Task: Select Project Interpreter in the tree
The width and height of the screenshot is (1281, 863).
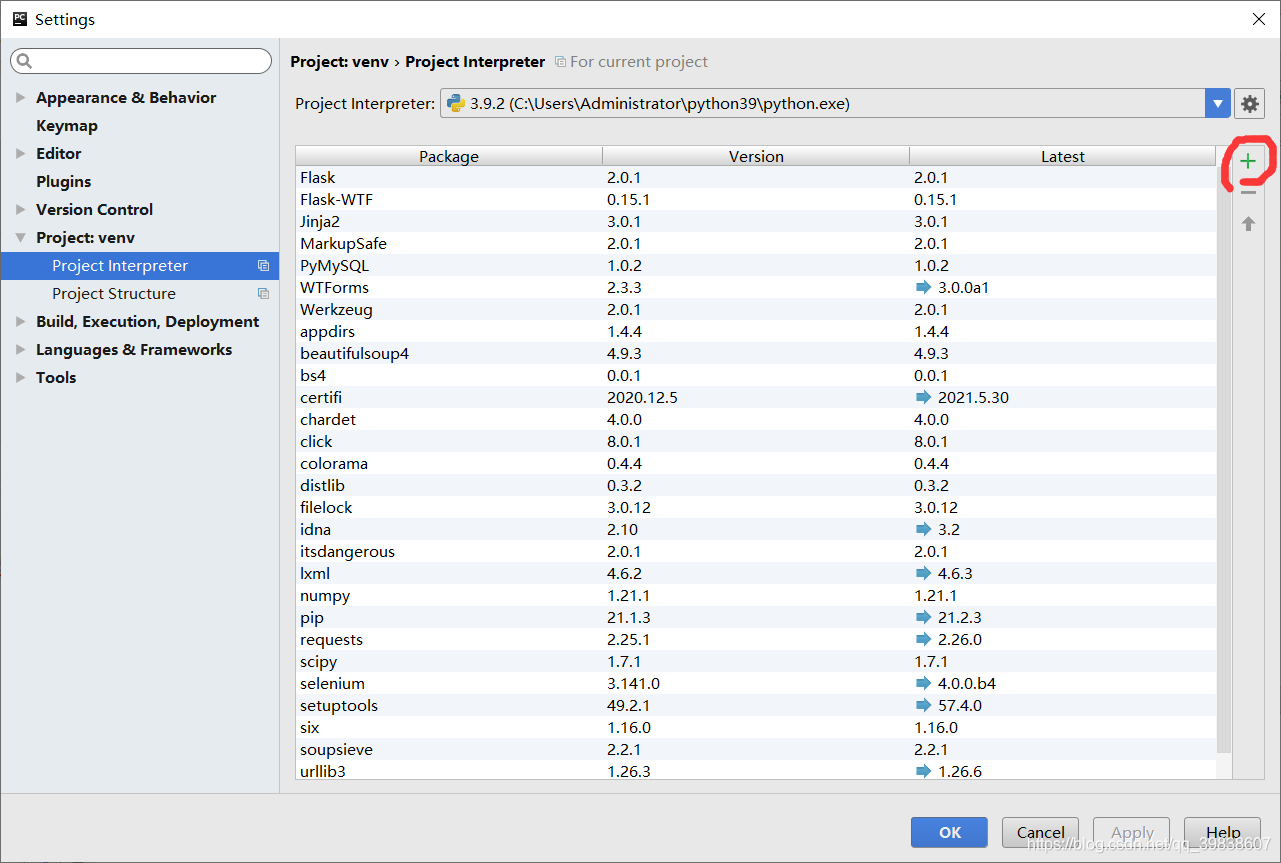Action: [140, 266]
